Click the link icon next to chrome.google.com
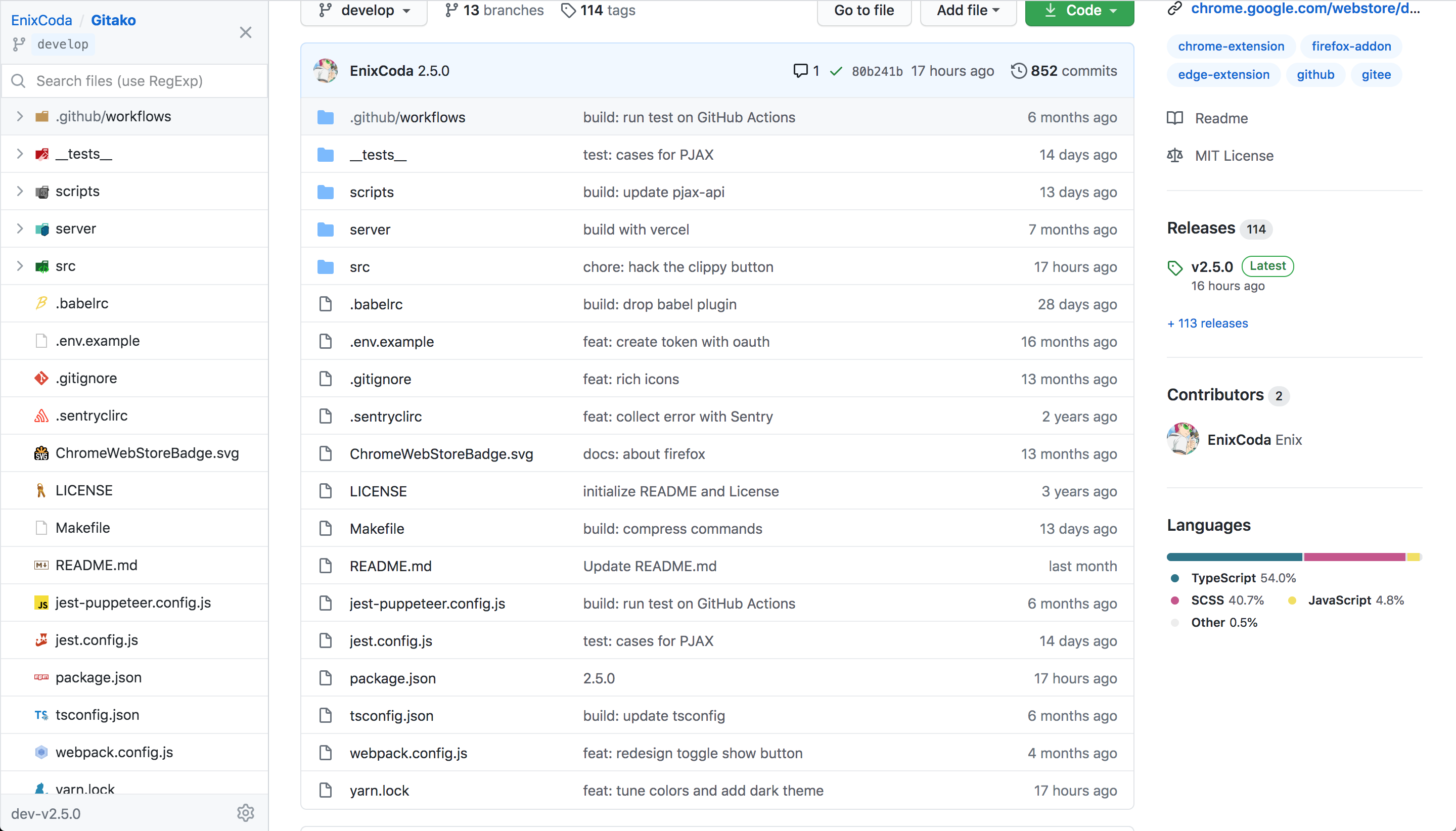 tap(1175, 9)
